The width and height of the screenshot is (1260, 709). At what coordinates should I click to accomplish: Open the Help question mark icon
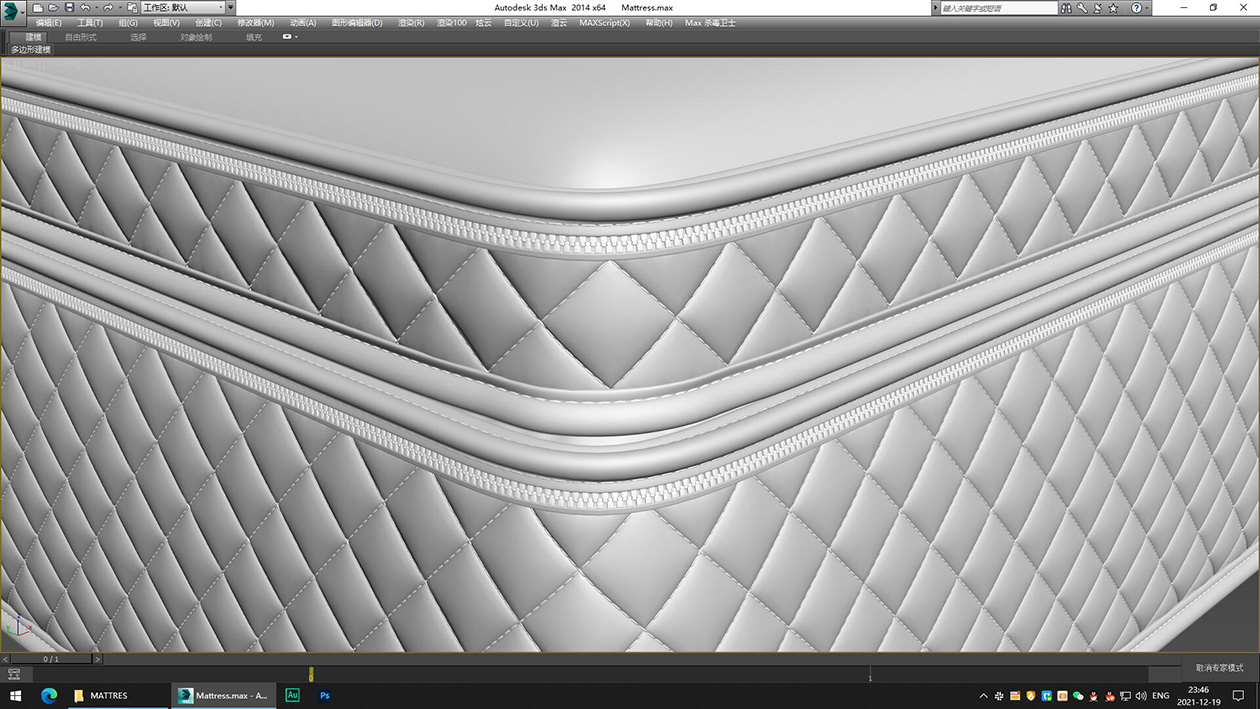tap(1136, 8)
